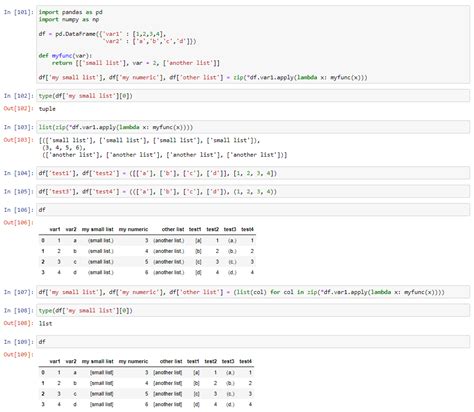Click the 'Out[108]:' prompt label
474x412 pixels.
pos(19,323)
